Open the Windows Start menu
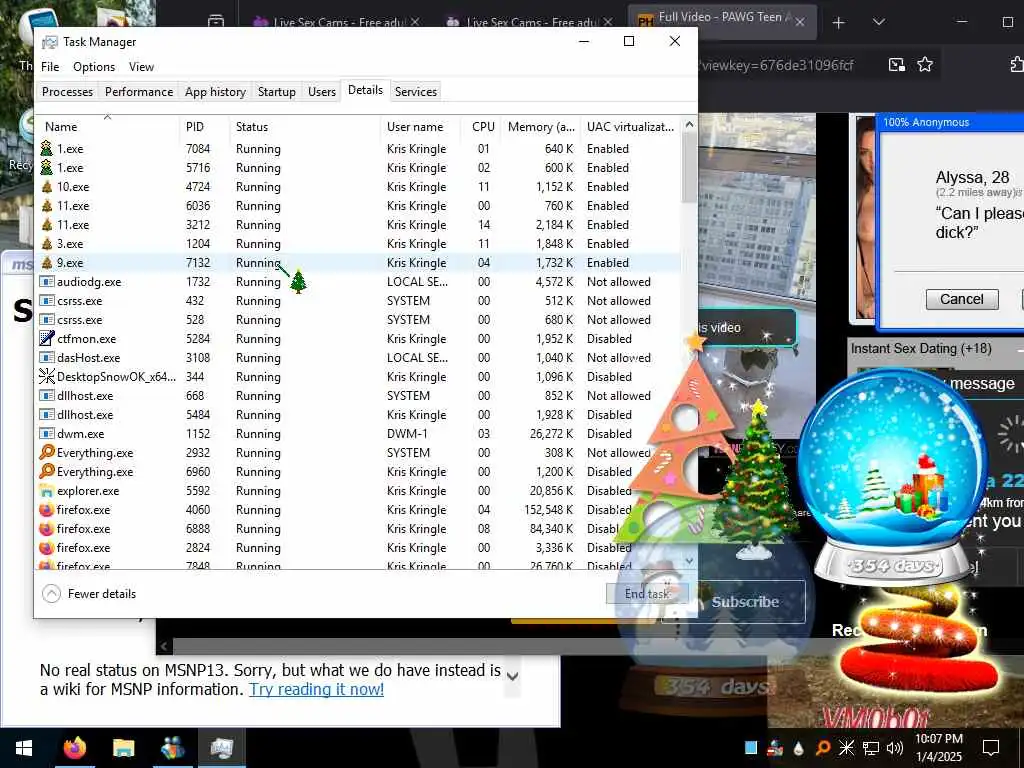Viewport: 1024px width, 768px height. 24,748
